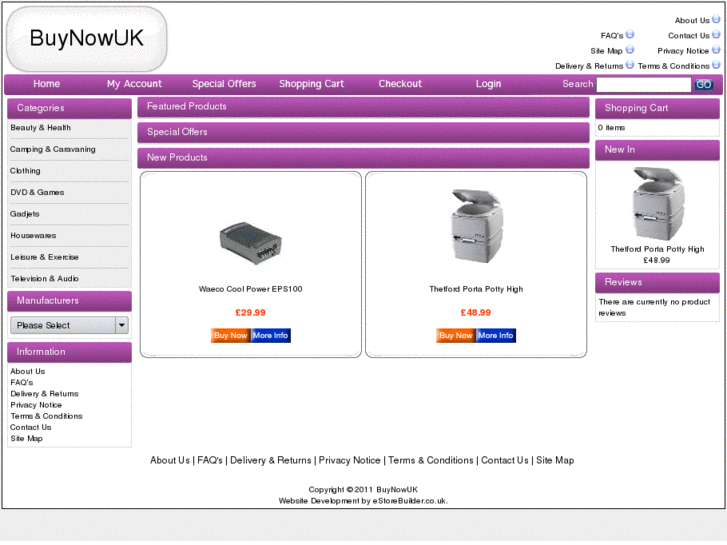The image size is (727, 545).
Task: Click the BuyNowUK logo
Action: tap(87, 38)
